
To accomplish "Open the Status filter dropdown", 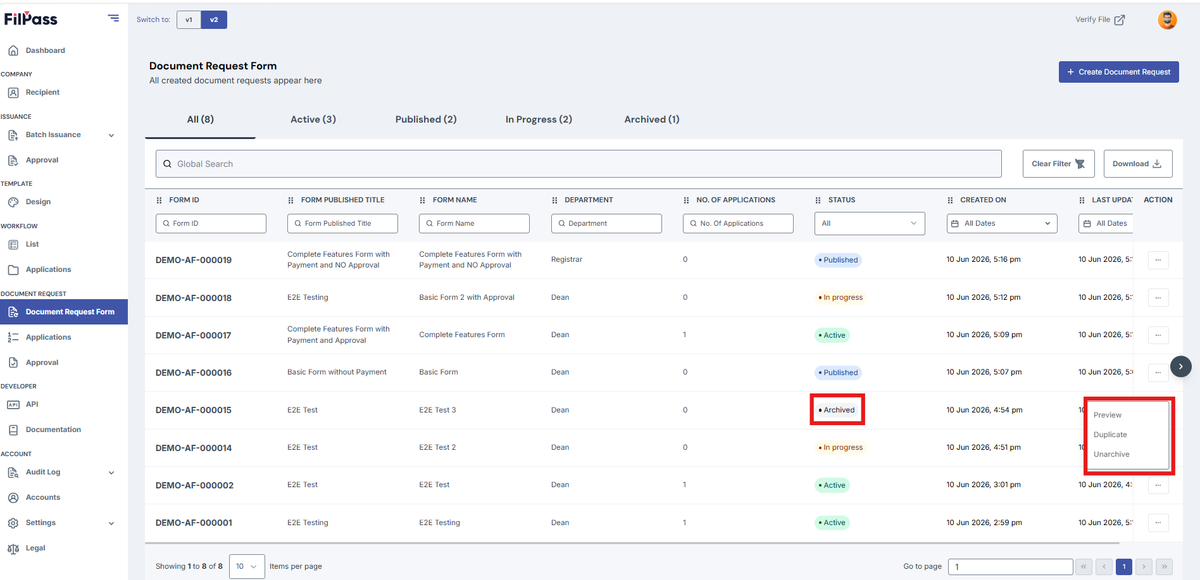I will [869, 224].
